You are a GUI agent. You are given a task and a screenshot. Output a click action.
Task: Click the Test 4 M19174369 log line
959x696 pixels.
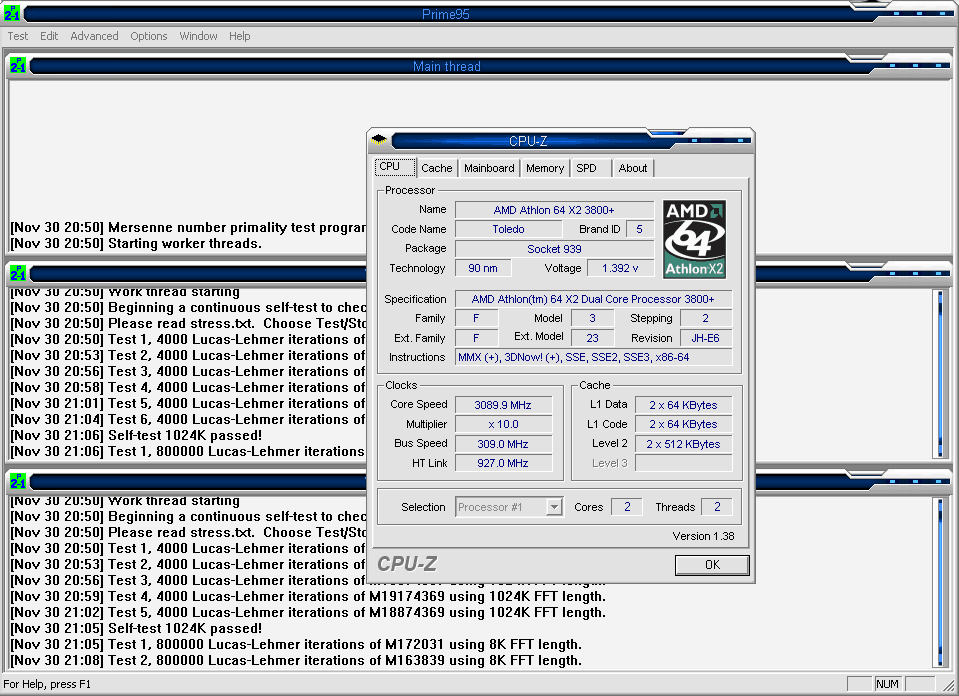click(x=308, y=596)
